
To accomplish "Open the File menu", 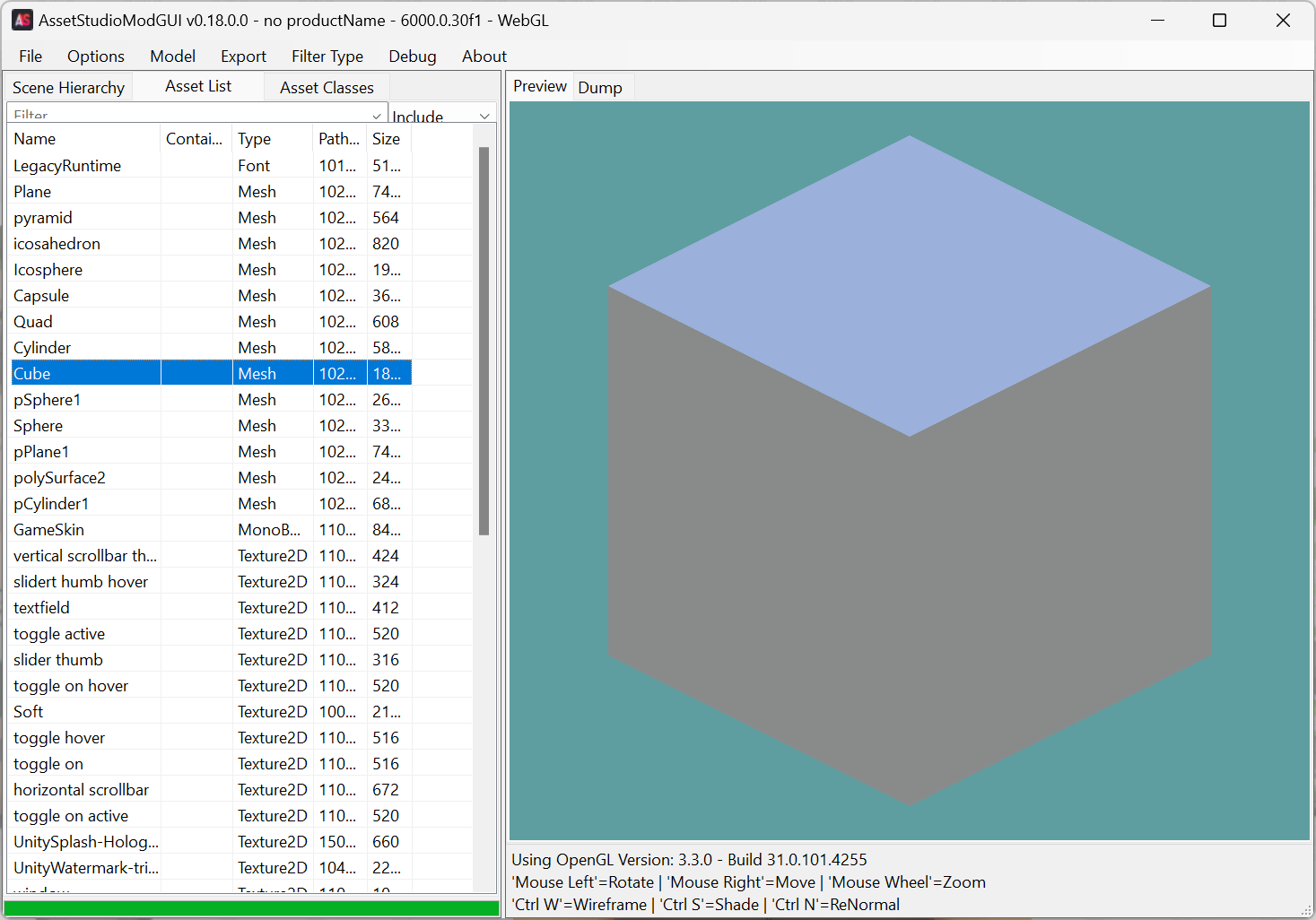I will 31,56.
